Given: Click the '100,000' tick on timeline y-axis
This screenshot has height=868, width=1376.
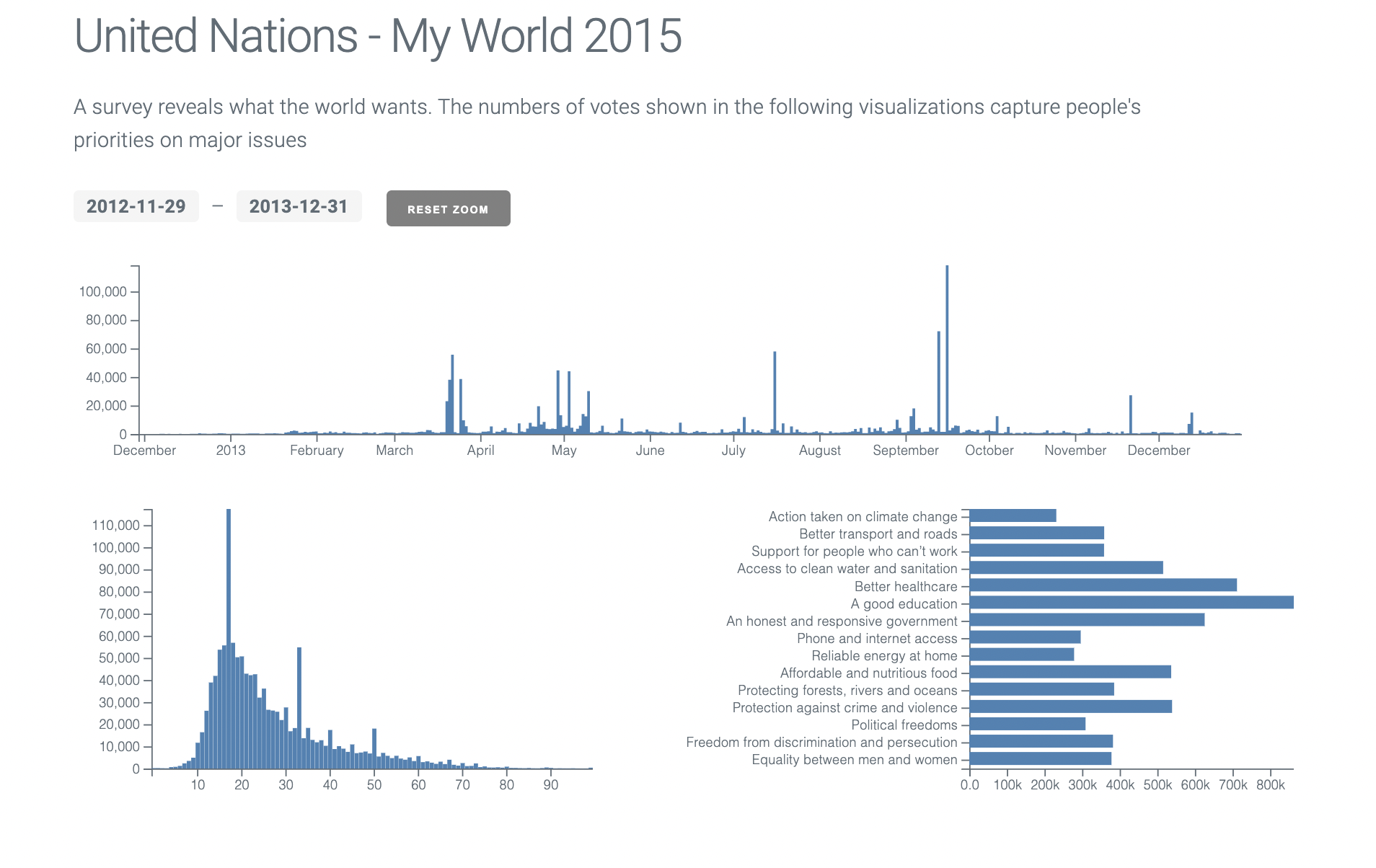Looking at the screenshot, I should tap(103, 291).
